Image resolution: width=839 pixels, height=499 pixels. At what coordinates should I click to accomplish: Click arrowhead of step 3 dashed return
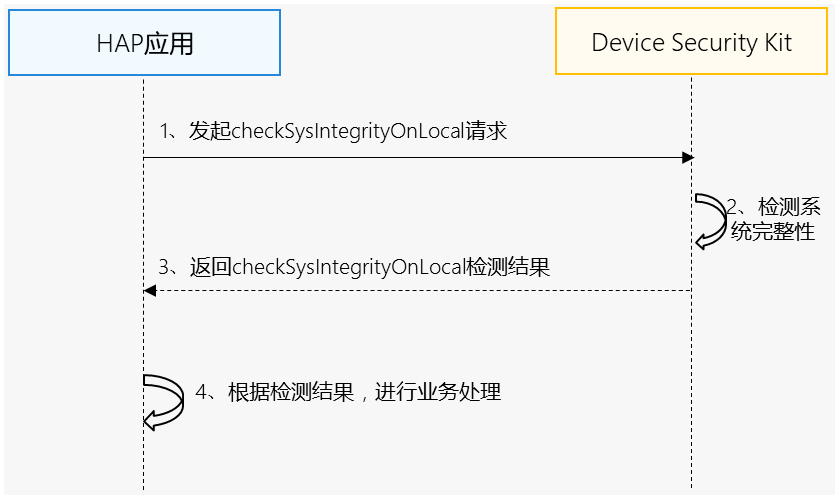(150, 291)
